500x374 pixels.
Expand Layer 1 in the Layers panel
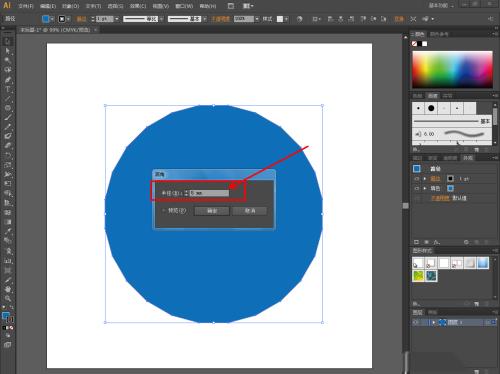click(433, 322)
